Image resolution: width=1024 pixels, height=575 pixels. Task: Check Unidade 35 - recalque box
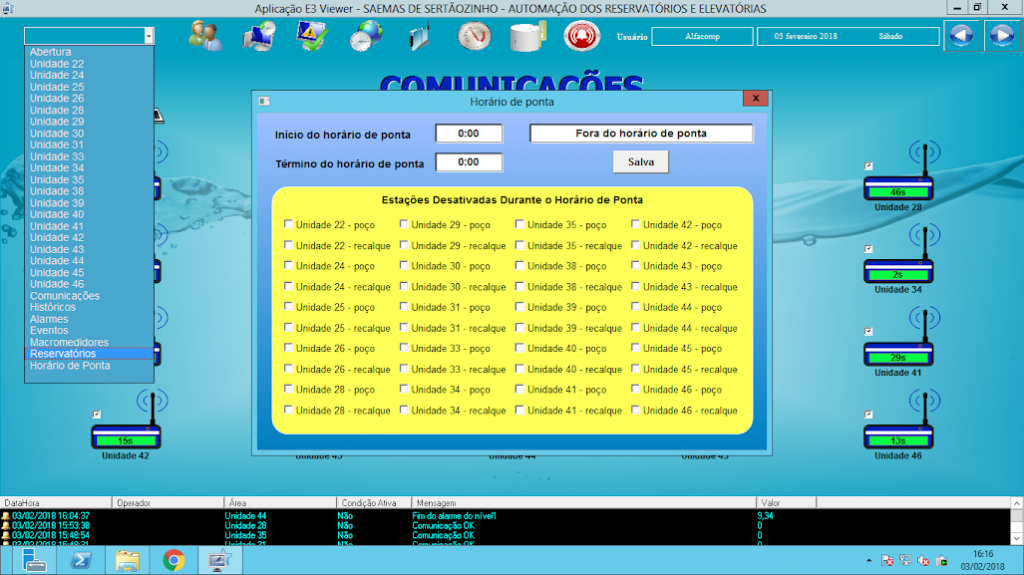point(521,245)
